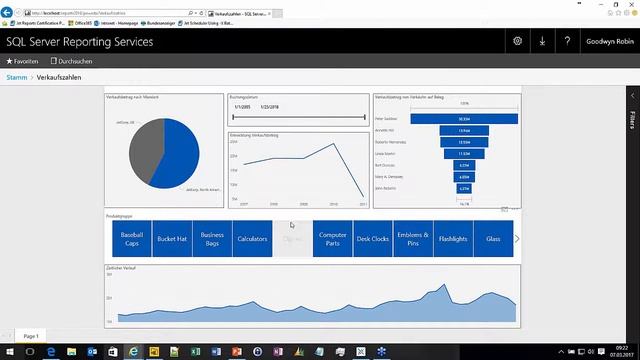Filter by Calculators tile

252,239
